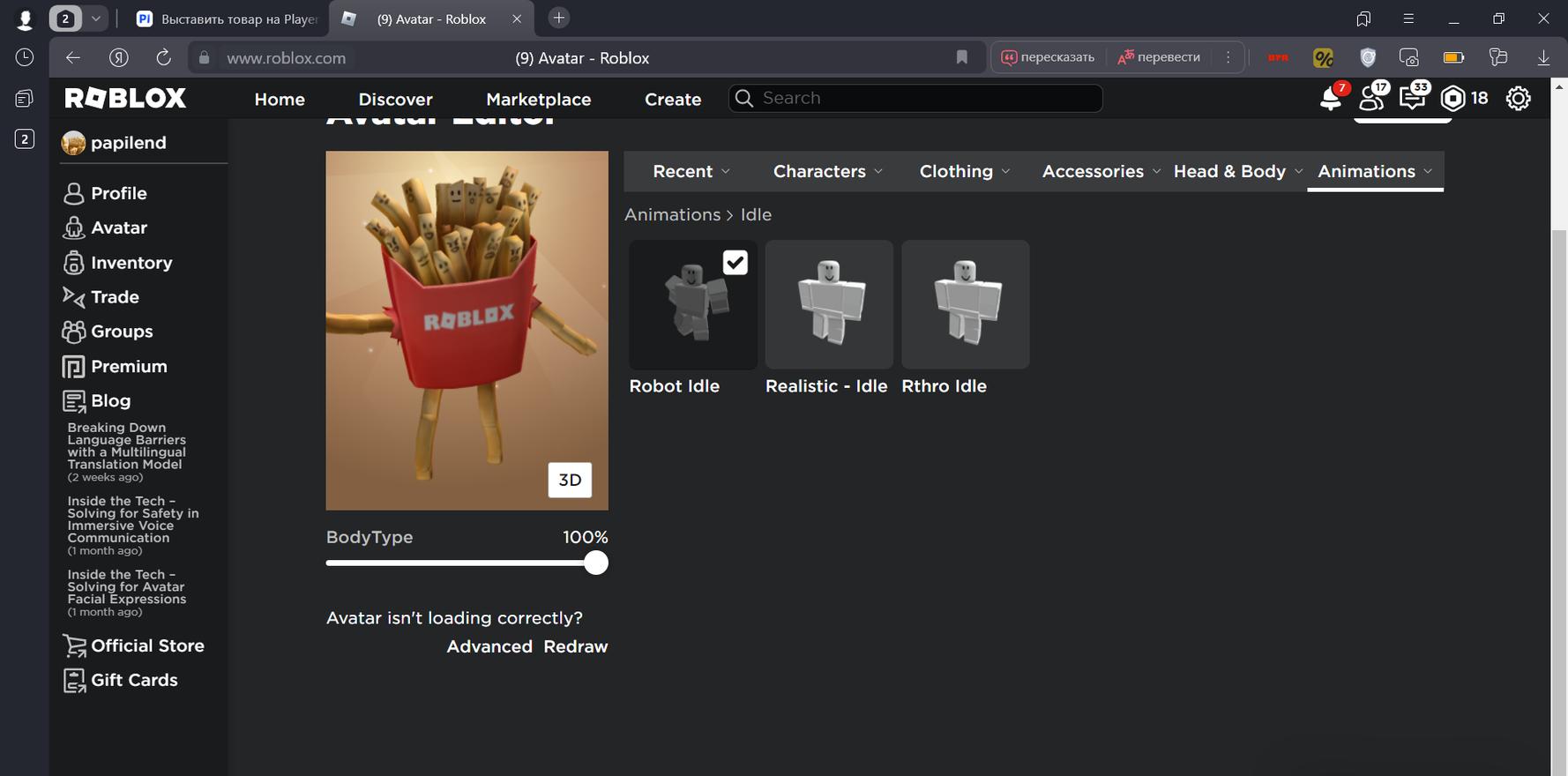
Task: Expand the Recent dropdown
Action: click(691, 171)
